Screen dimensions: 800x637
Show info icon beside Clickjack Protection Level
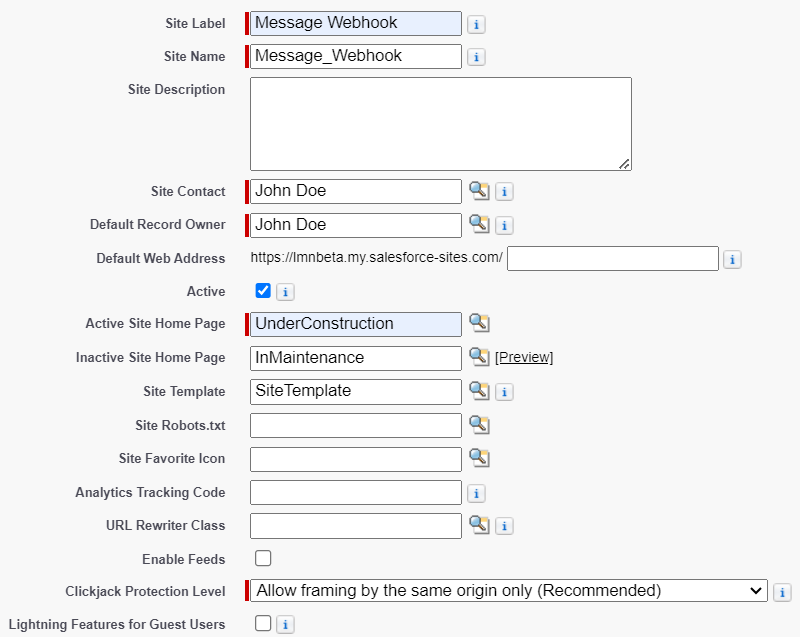782,593
